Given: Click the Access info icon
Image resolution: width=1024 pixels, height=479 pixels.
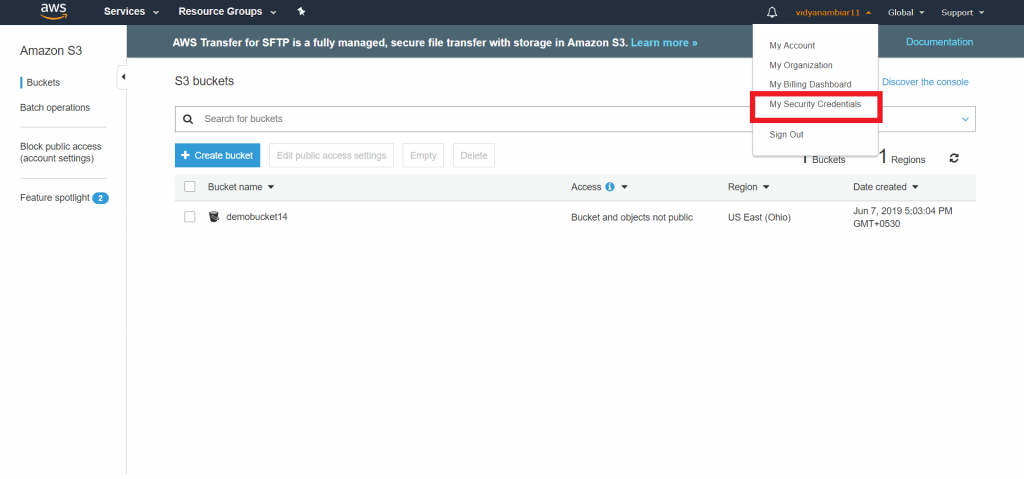Looking at the screenshot, I should 610,187.
